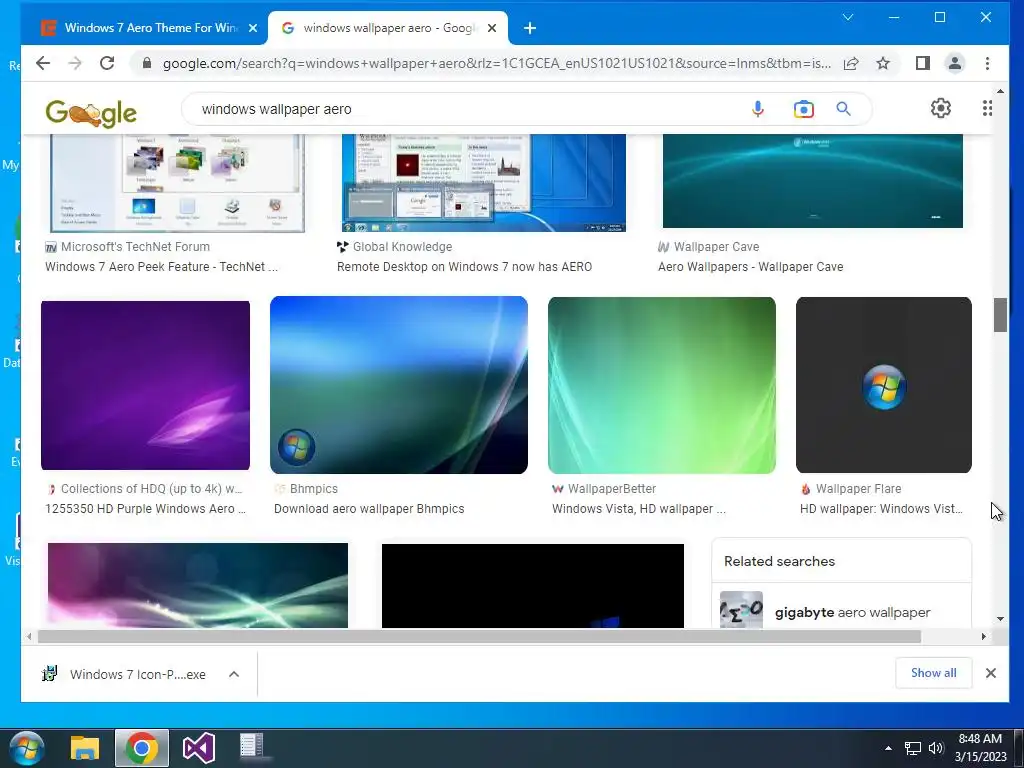
Task: Open the Chrome profile avatar
Action: [955, 63]
